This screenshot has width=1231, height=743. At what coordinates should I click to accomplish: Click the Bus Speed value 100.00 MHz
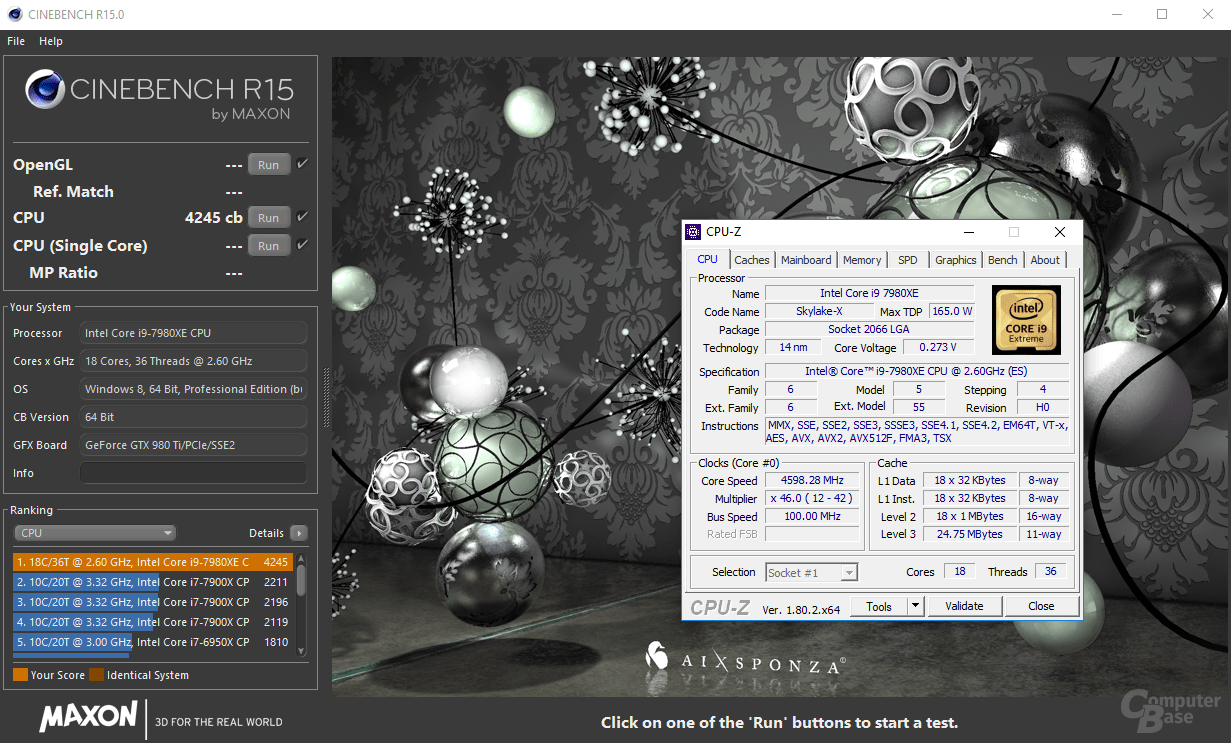812,517
